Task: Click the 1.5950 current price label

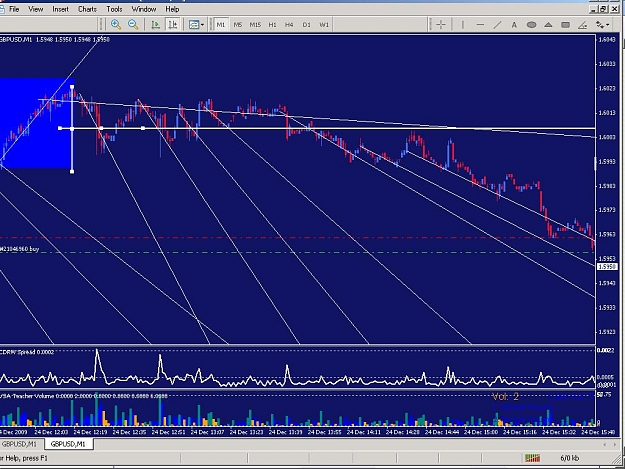Action: pos(607,267)
